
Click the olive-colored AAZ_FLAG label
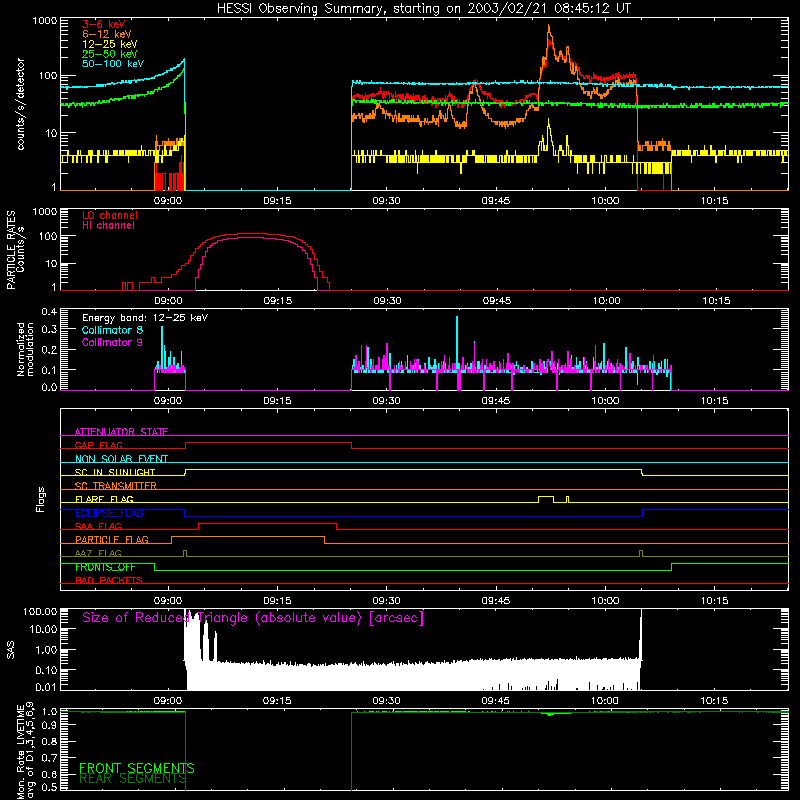(98, 553)
